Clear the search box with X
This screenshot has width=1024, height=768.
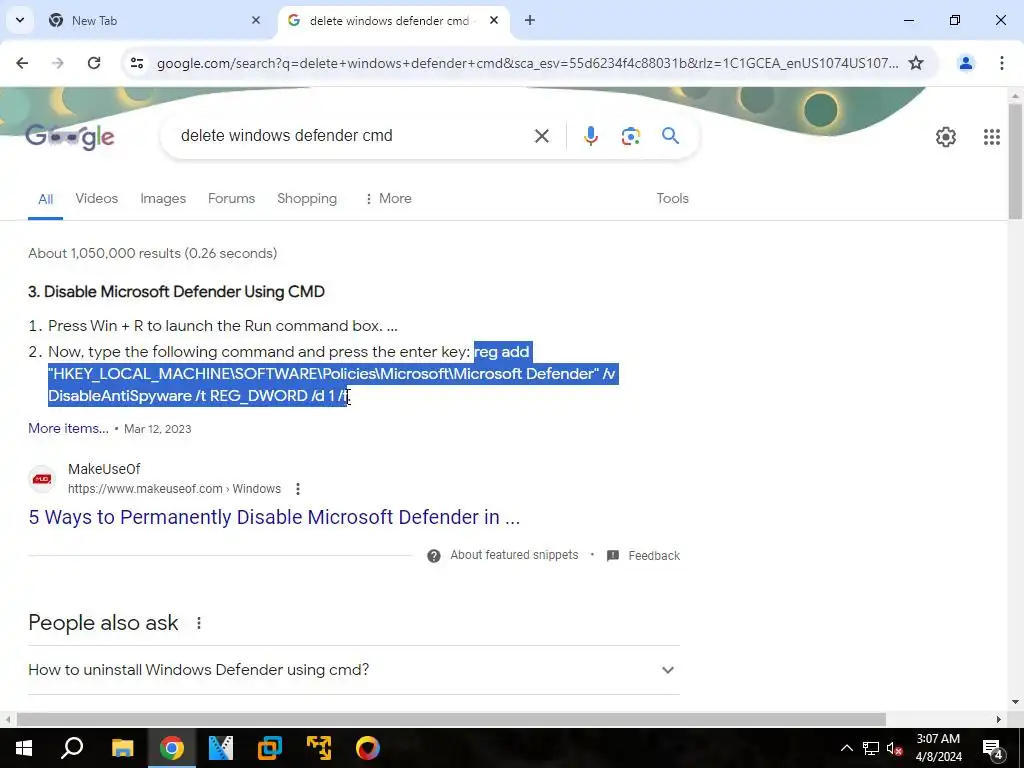[541, 136]
